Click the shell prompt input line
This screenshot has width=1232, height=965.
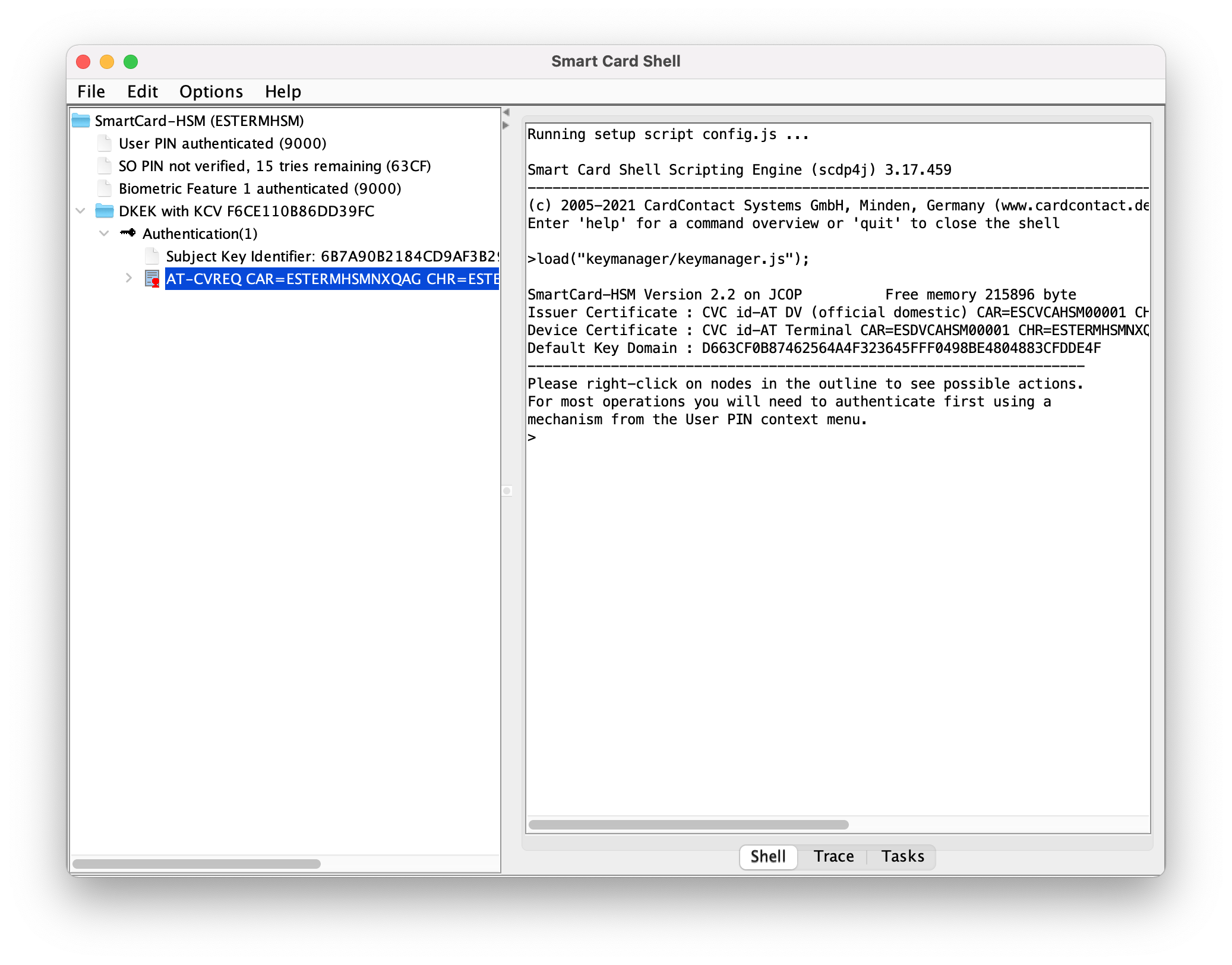tap(838, 437)
